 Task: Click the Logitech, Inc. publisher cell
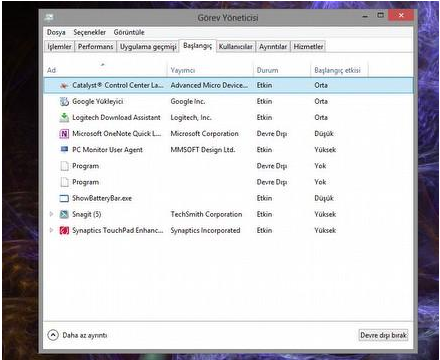(191, 117)
